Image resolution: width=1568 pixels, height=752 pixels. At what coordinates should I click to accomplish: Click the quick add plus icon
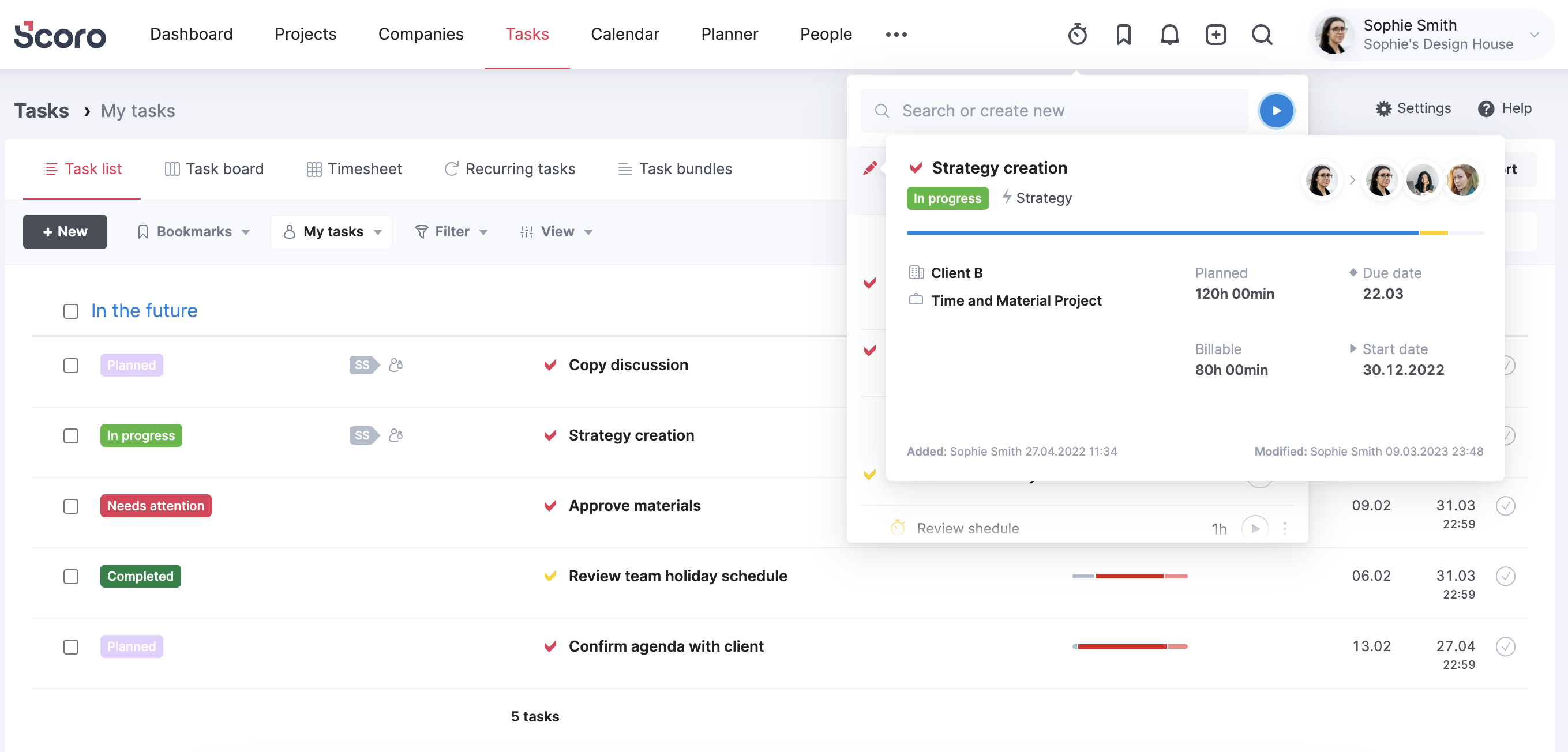point(1216,35)
